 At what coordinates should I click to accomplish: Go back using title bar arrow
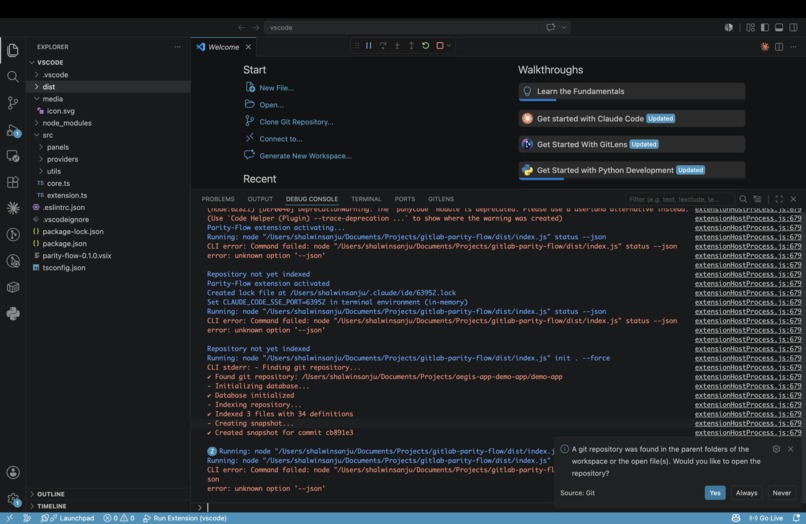[241, 27]
